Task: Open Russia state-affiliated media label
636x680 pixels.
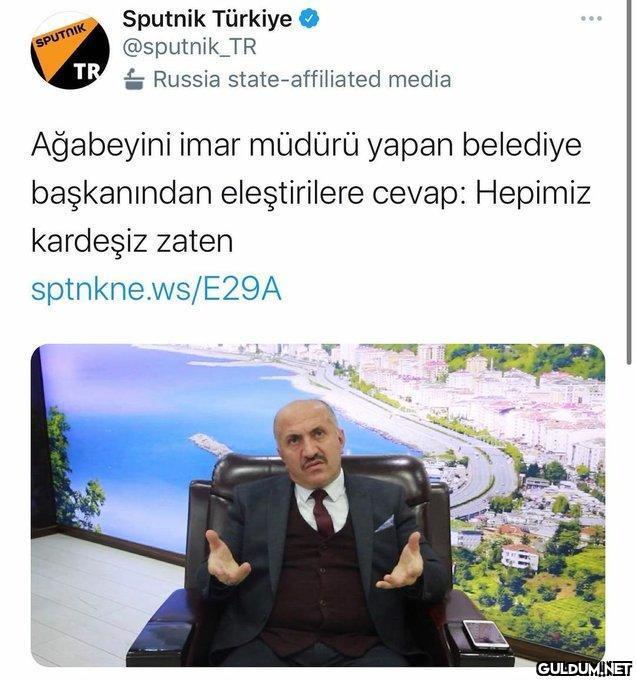Action: (x=302, y=79)
